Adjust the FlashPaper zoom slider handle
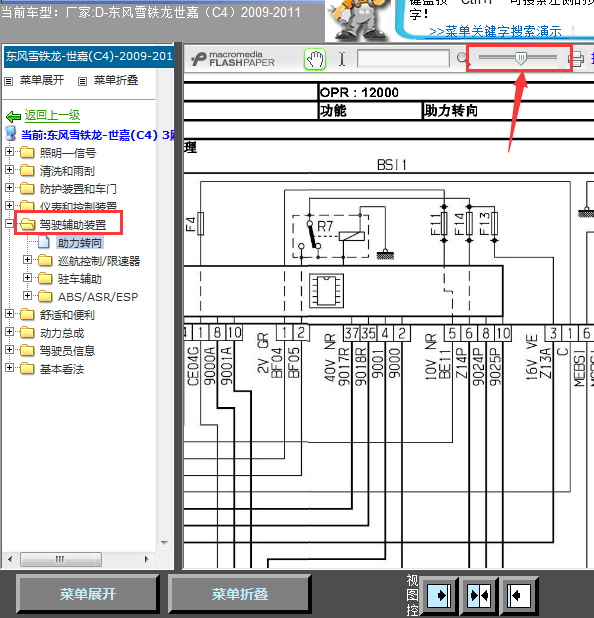This screenshot has width=594, height=618. (x=521, y=58)
